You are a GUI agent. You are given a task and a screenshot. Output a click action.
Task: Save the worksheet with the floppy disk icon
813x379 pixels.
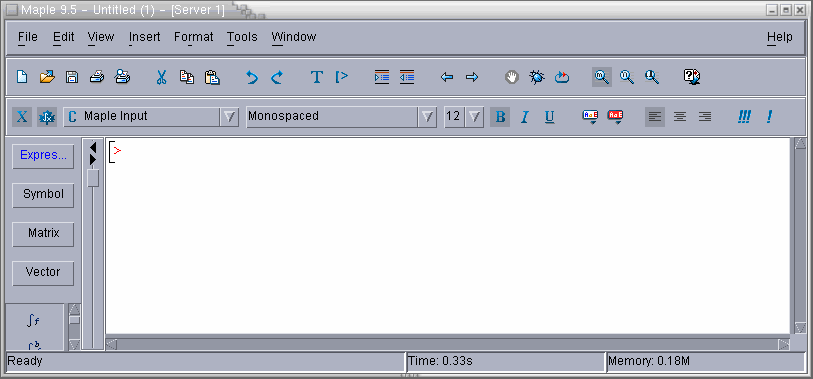point(72,77)
